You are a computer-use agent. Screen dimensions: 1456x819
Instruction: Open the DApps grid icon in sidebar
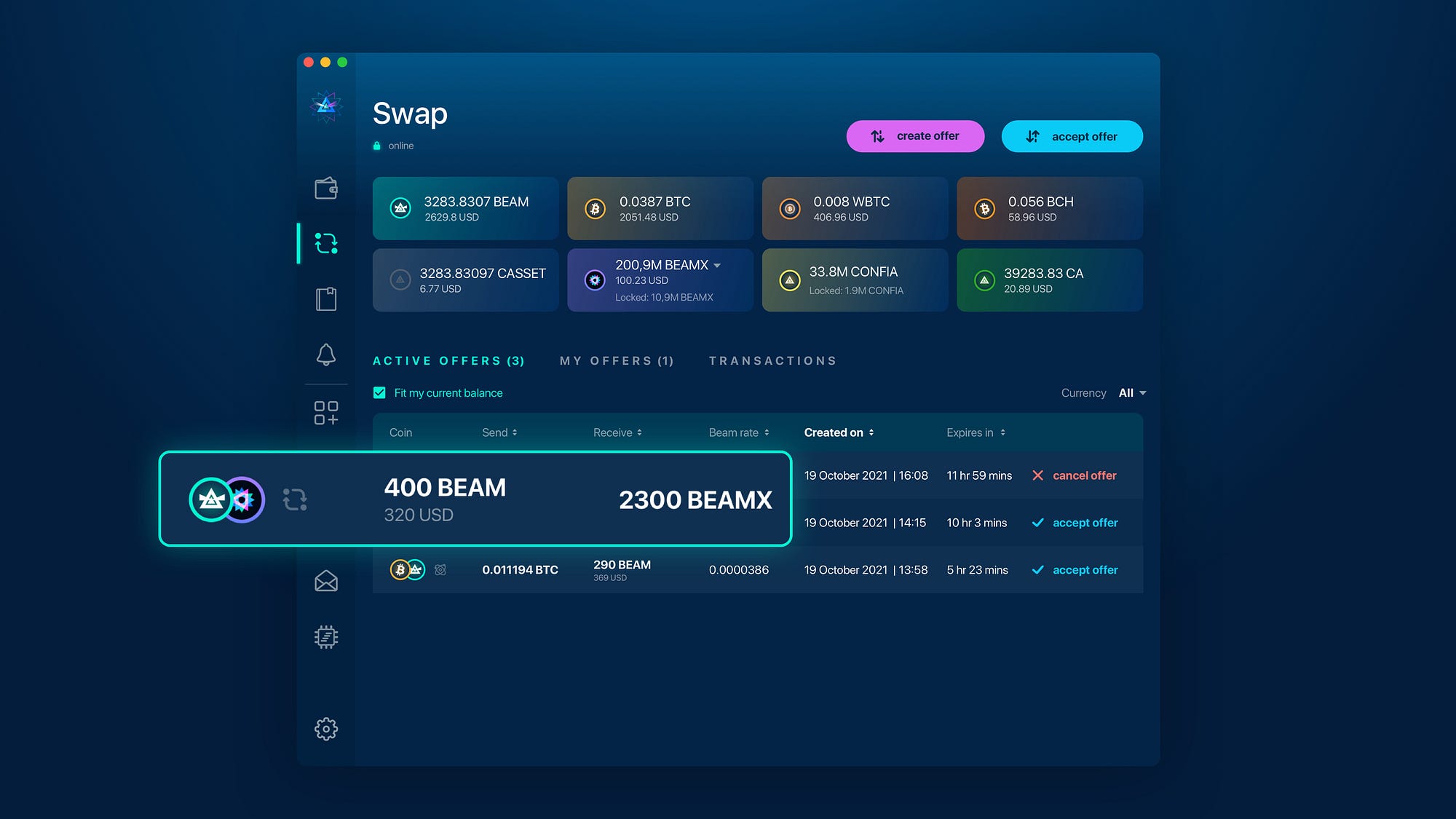[x=326, y=411]
